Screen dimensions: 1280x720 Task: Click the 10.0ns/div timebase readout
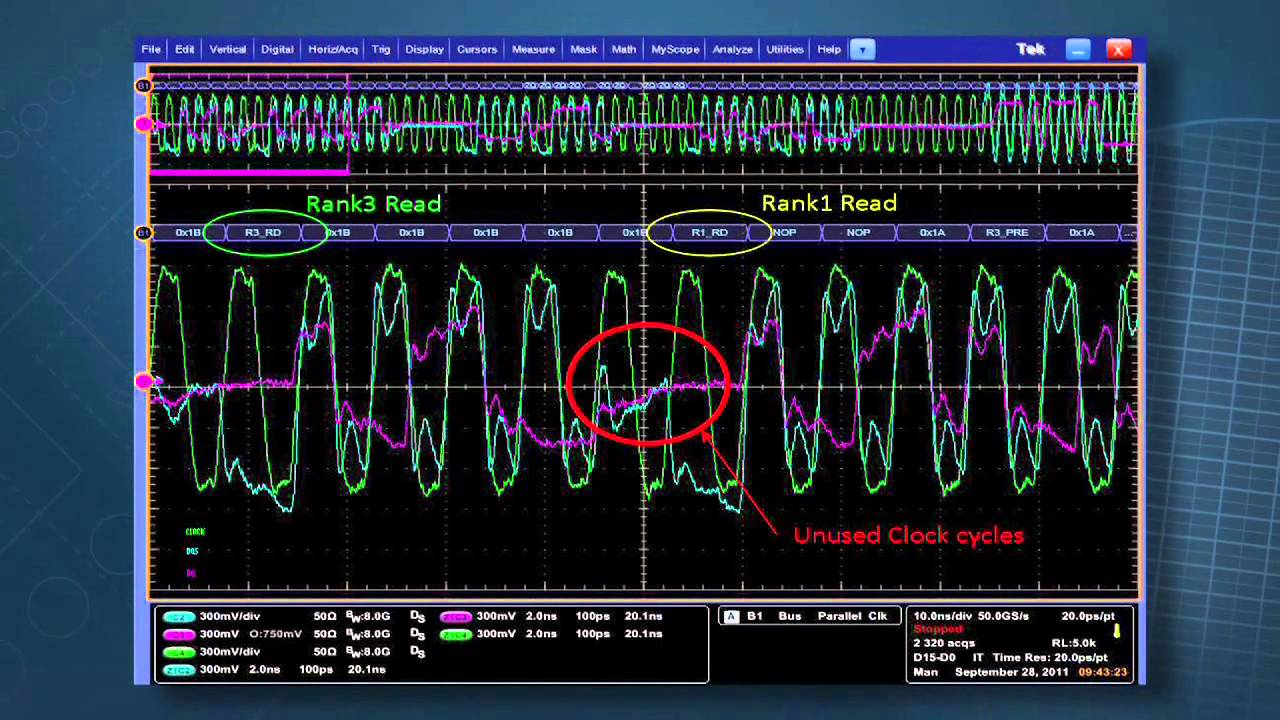[x=945, y=616]
